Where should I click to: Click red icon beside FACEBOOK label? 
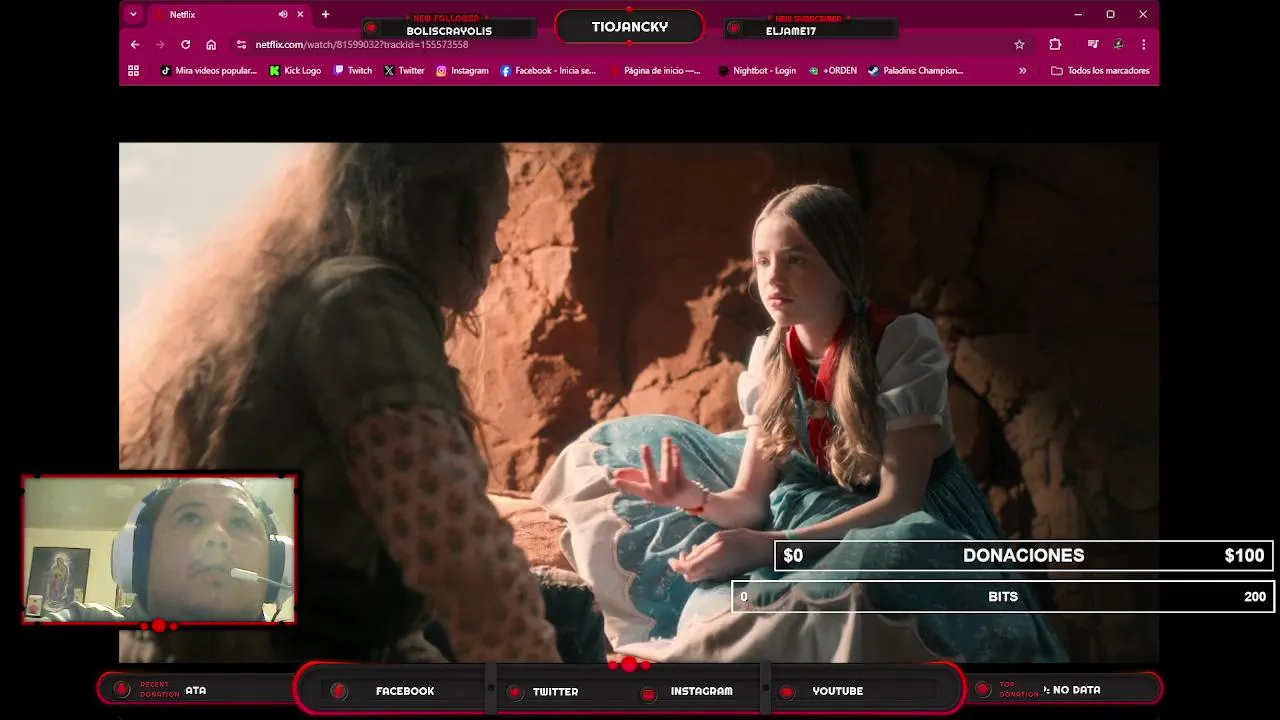(338, 691)
